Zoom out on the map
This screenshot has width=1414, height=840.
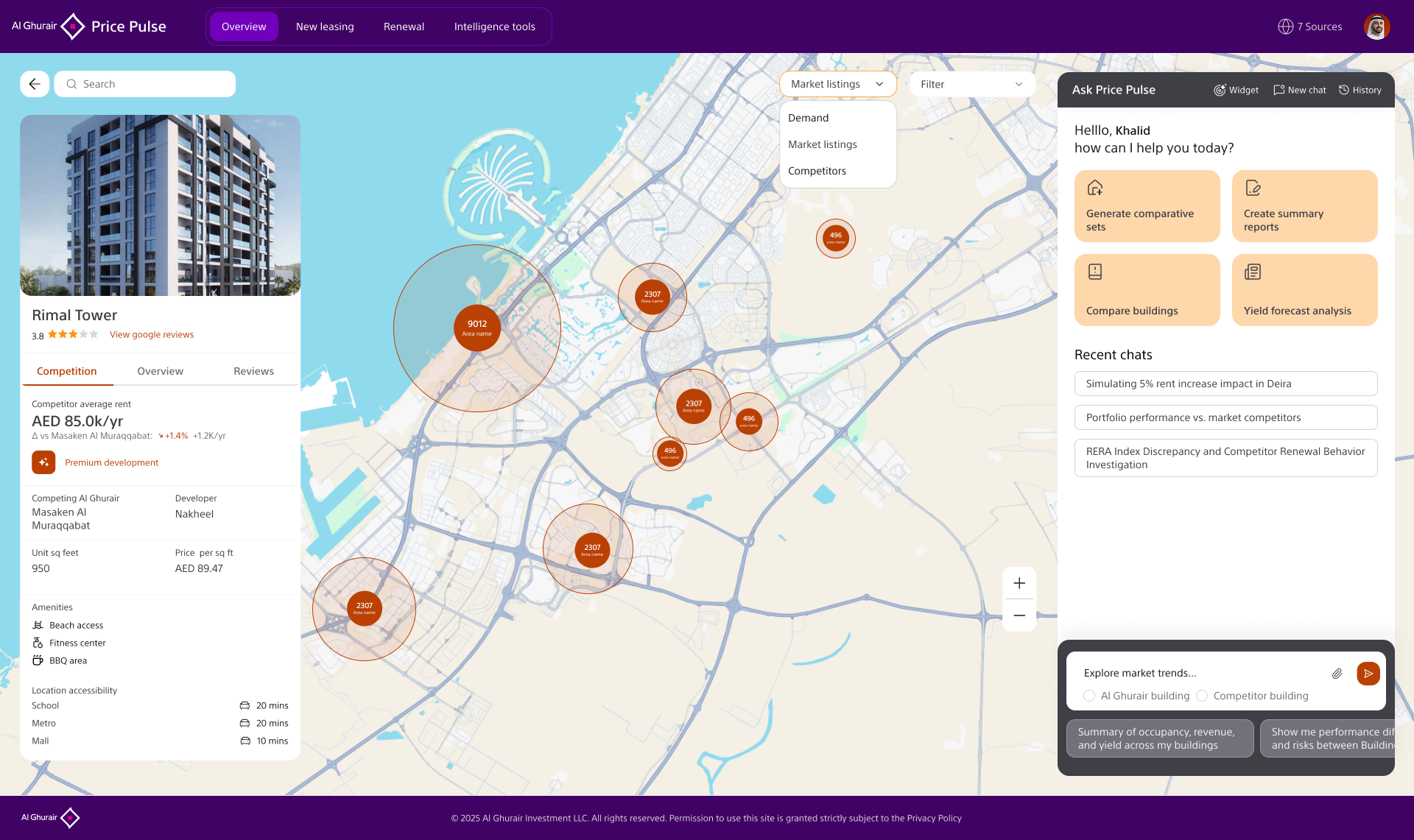click(x=1019, y=615)
